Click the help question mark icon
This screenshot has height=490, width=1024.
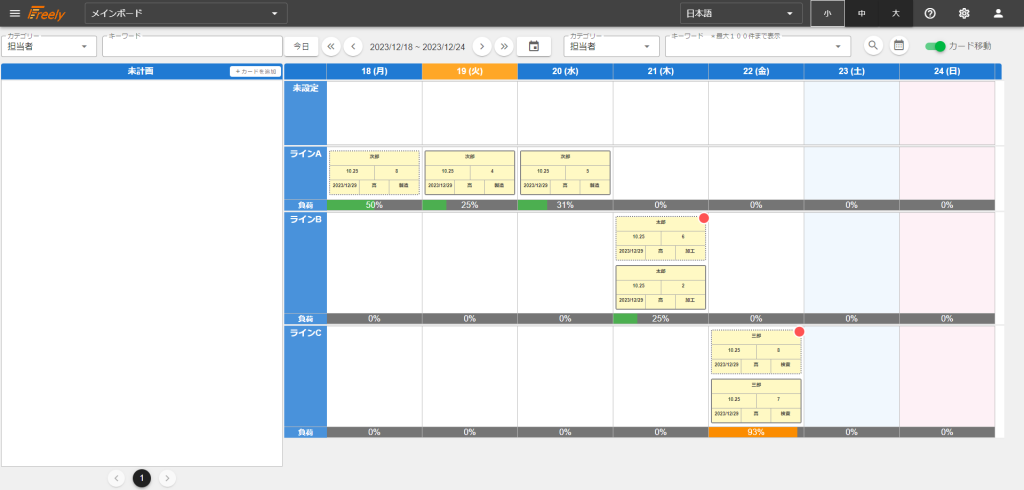click(x=930, y=13)
